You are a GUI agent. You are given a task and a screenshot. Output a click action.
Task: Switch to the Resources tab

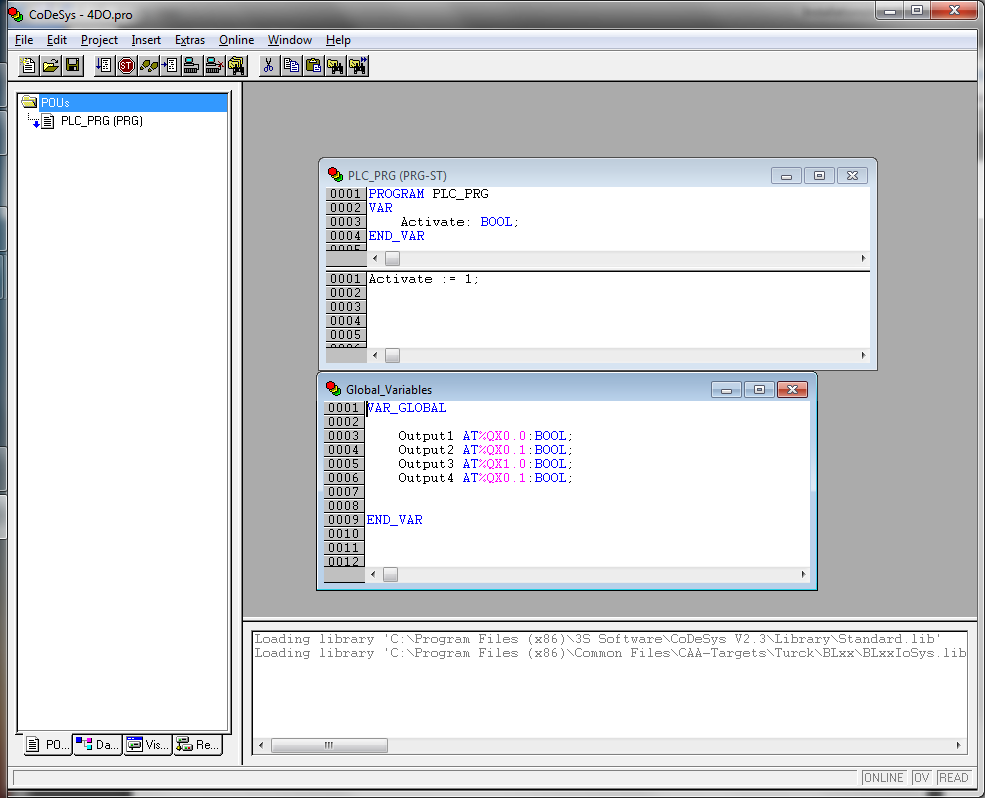198,745
